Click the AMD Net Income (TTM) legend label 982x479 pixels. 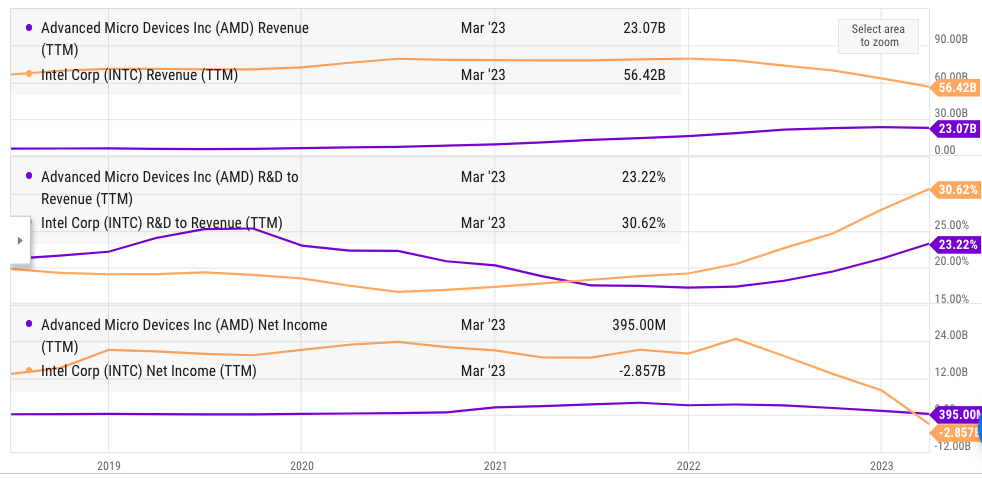(x=184, y=336)
